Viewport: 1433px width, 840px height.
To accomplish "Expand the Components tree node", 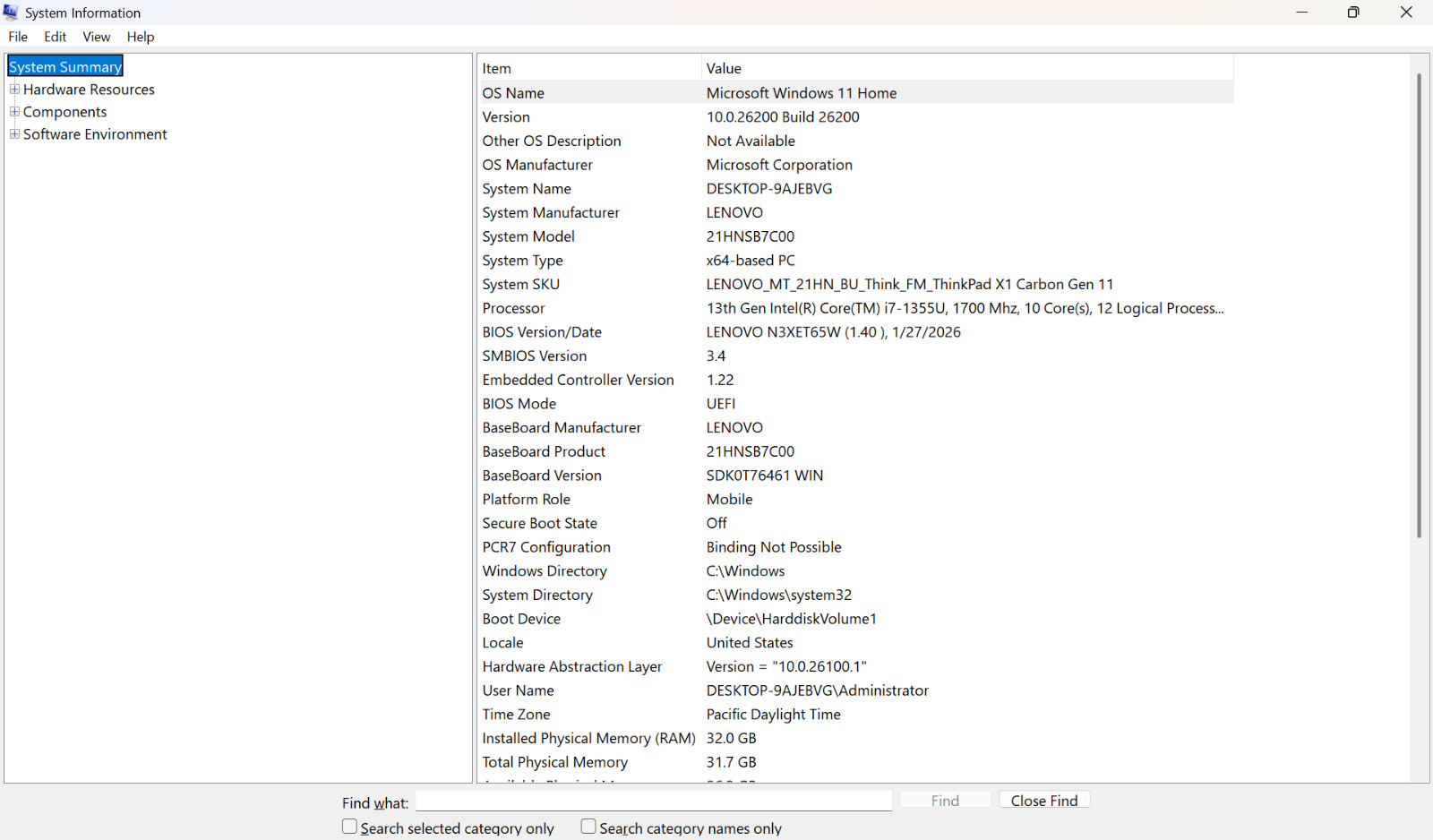I will [x=14, y=111].
